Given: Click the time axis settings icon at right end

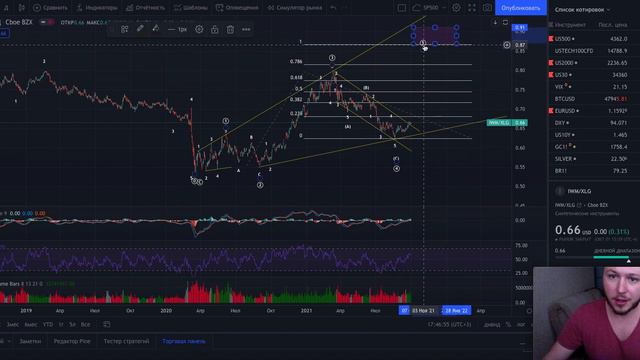Looking at the screenshot, I should tap(529, 311).
